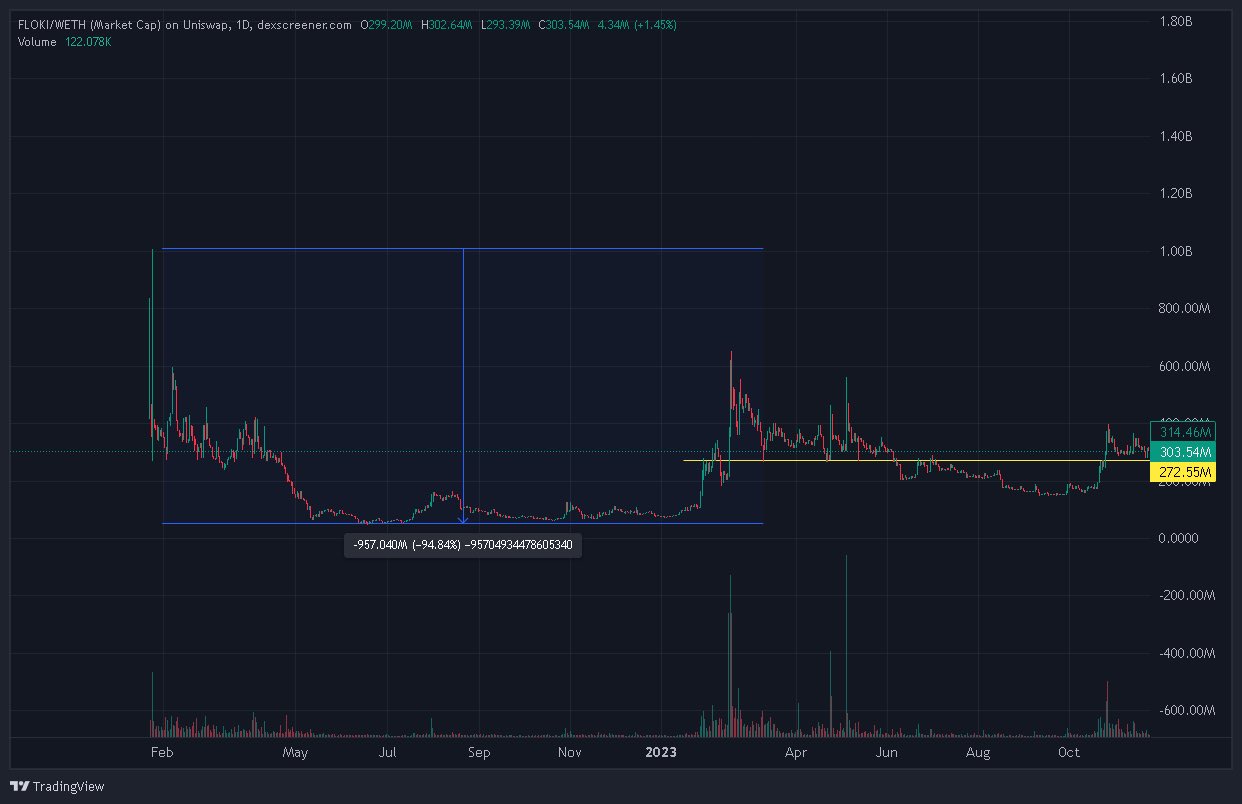Screen dimensions: 1242x804
Task: Click the 314.46M price axis label
Action: [x=1183, y=432]
